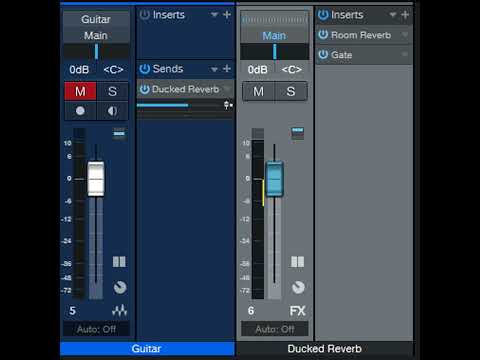The height and width of the screenshot is (360, 480).
Task: Bypass the Gate insert
Action: (323, 54)
